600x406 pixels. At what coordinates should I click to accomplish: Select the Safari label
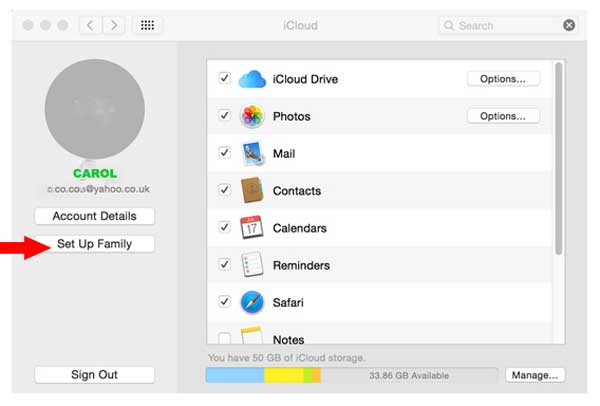(288, 302)
